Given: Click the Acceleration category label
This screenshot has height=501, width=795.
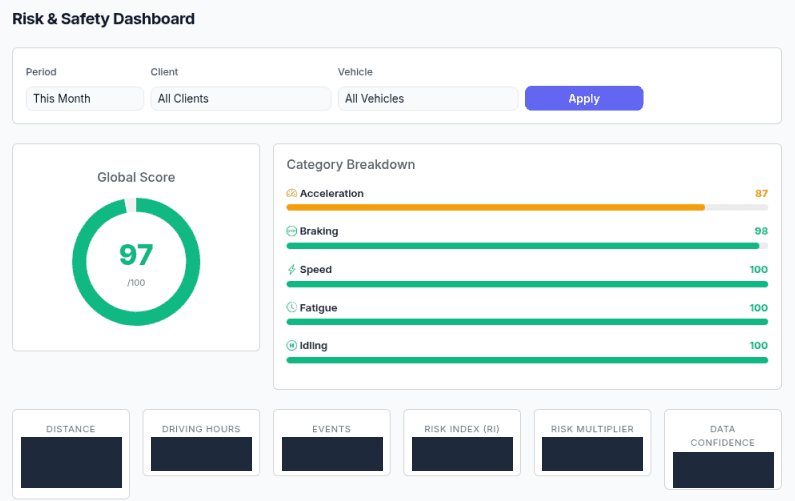Looking at the screenshot, I should point(332,193).
